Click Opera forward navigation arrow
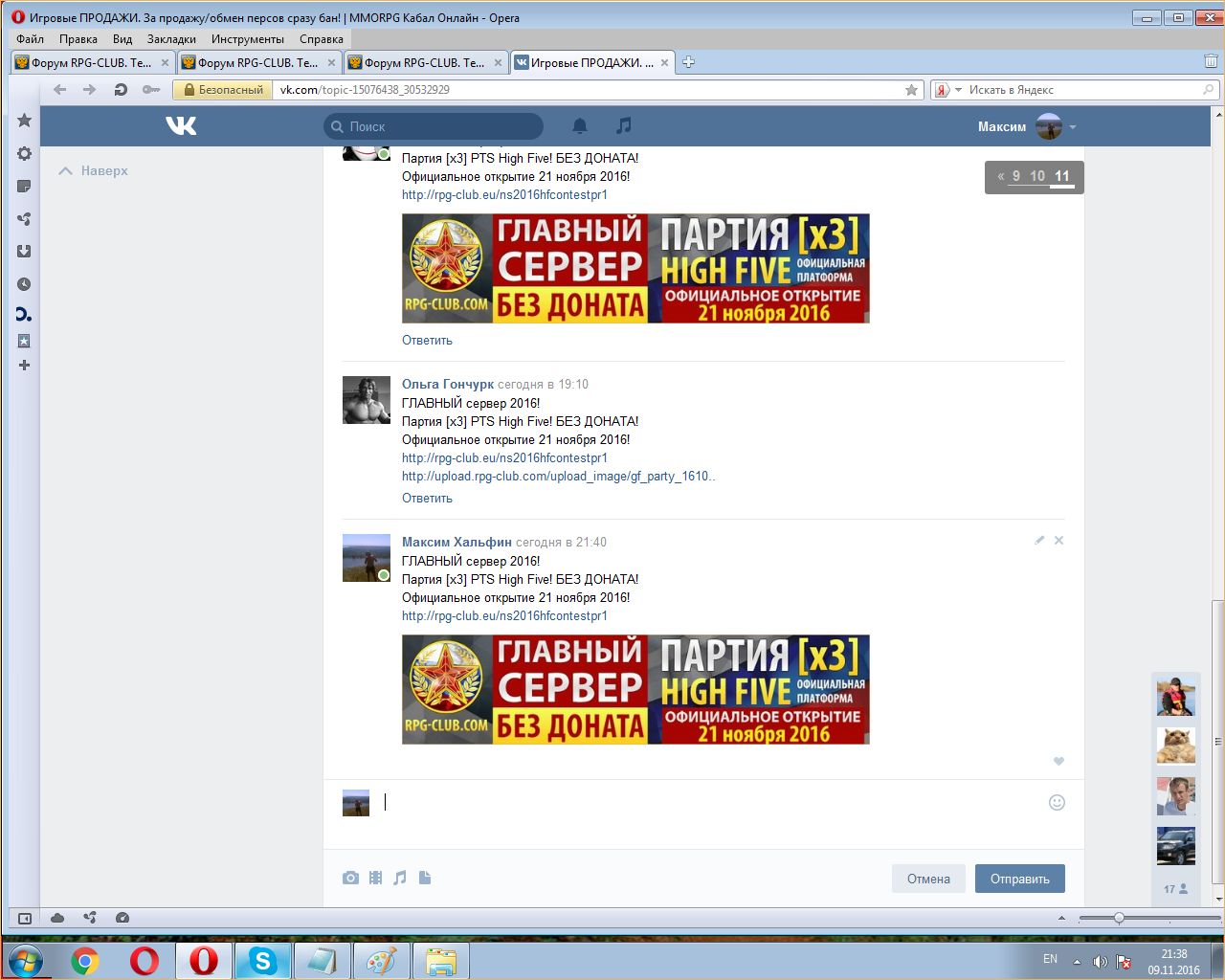This screenshot has width=1225, height=980. [x=90, y=89]
